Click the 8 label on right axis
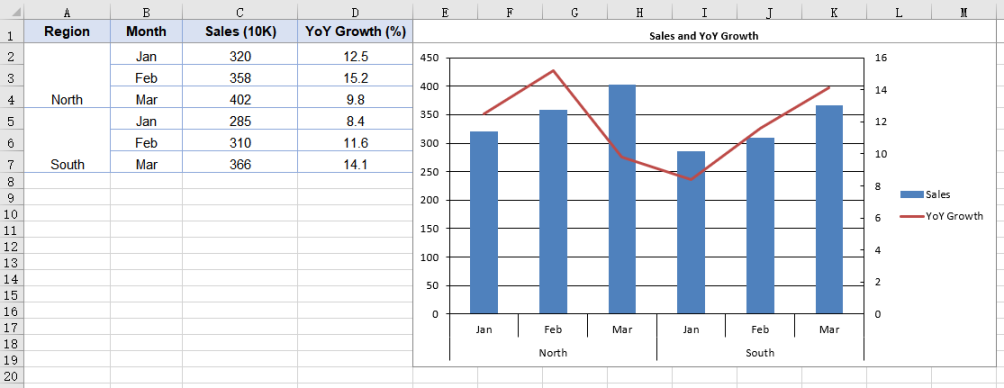The width and height of the screenshot is (1004, 388). (x=878, y=186)
